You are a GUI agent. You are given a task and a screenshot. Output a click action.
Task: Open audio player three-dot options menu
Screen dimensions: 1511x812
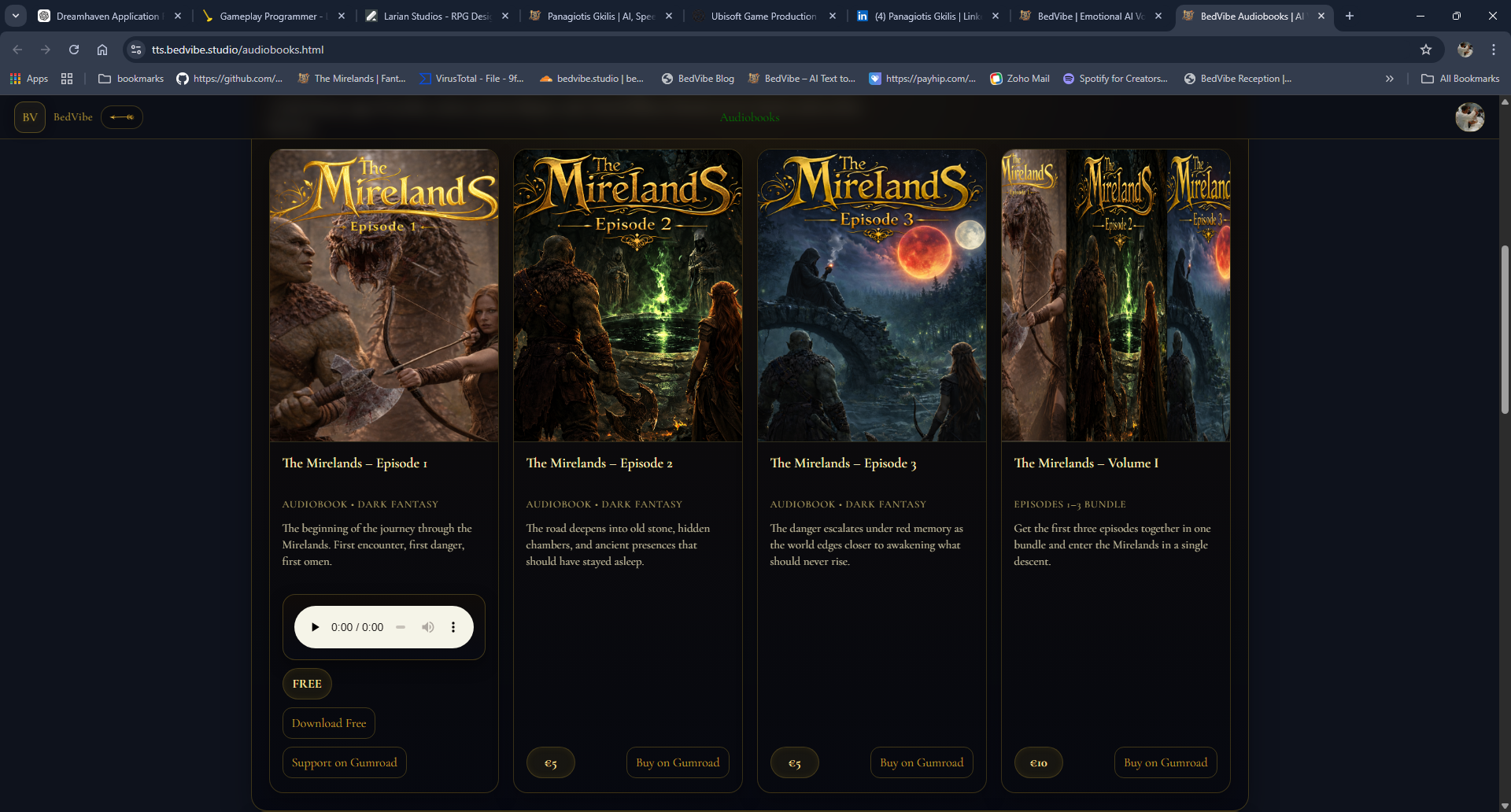[453, 627]
